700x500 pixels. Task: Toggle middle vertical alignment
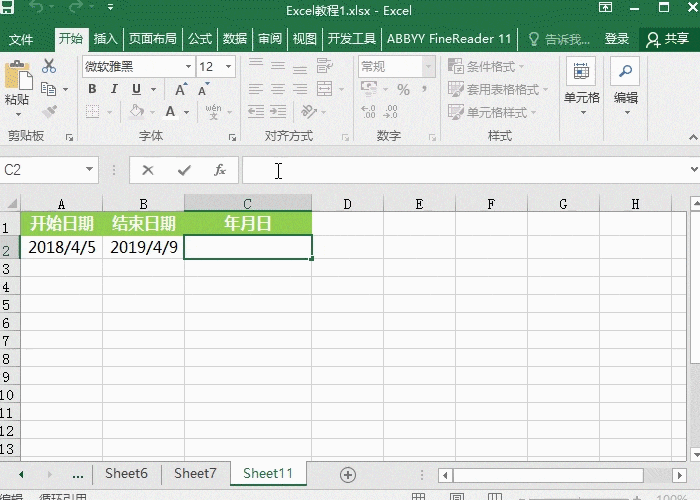pos(278,66)
